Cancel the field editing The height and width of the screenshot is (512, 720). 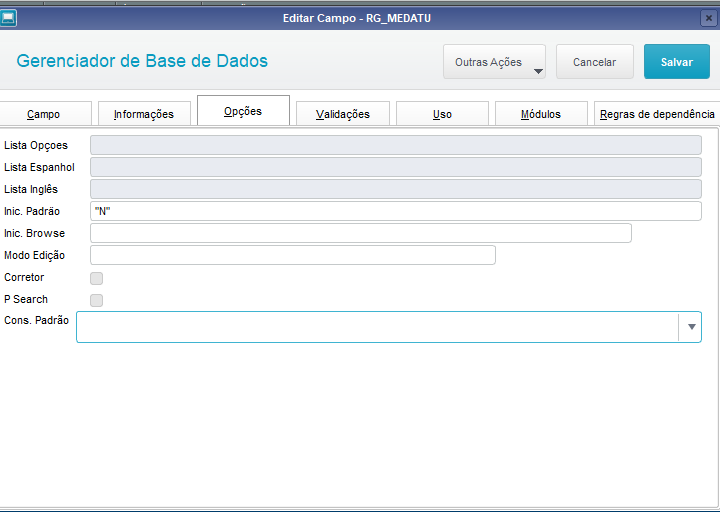[x=595, y=62]
